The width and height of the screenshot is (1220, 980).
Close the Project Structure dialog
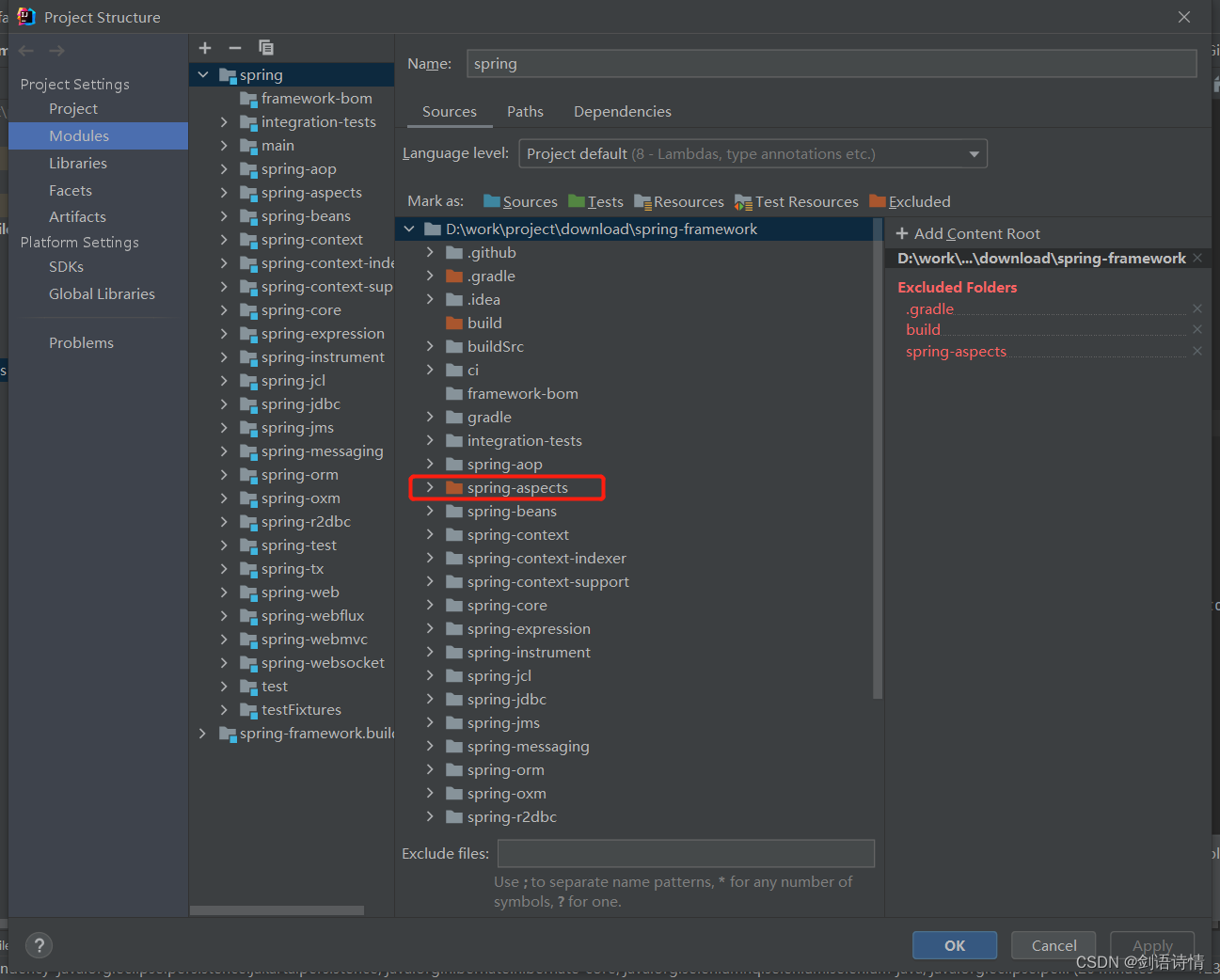(x=1184, y=17)
